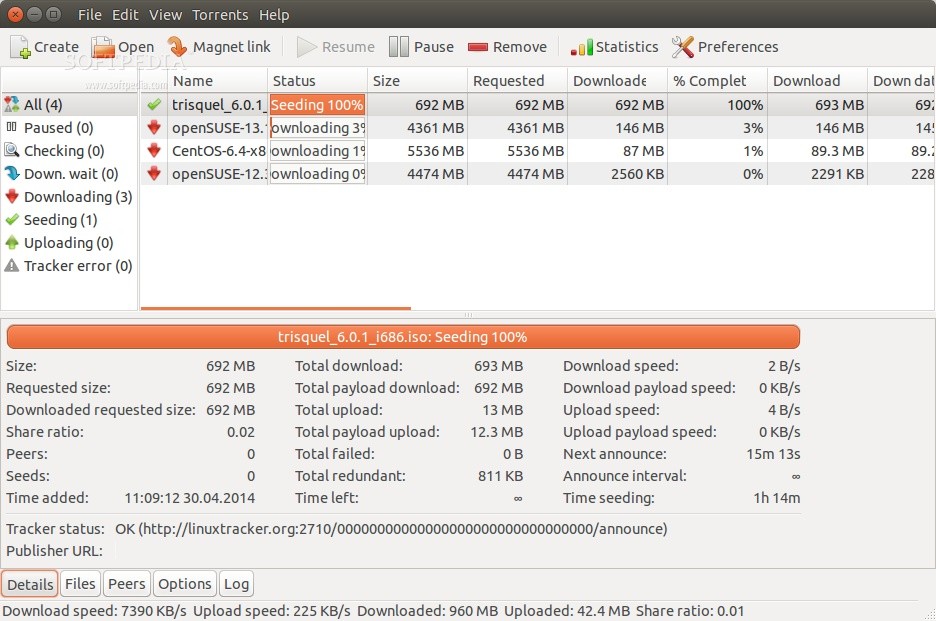Switch to the Details tab

point(30,584)
